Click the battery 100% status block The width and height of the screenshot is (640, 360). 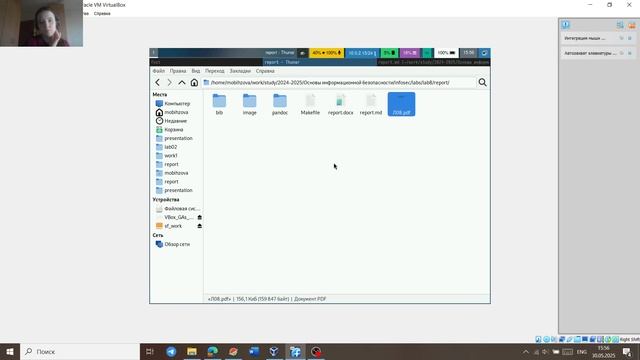pyautogui.click(x=446, y=53)
